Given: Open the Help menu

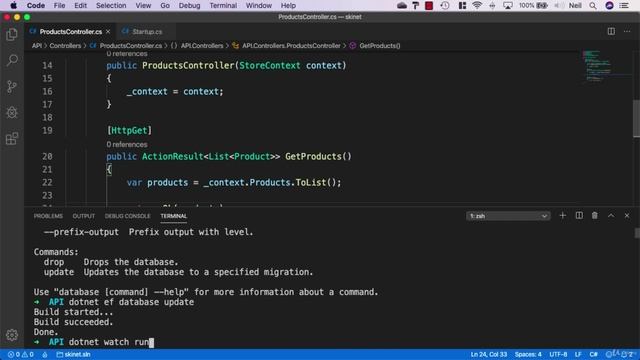Looking at the screenshot, I should pos(288,5).
